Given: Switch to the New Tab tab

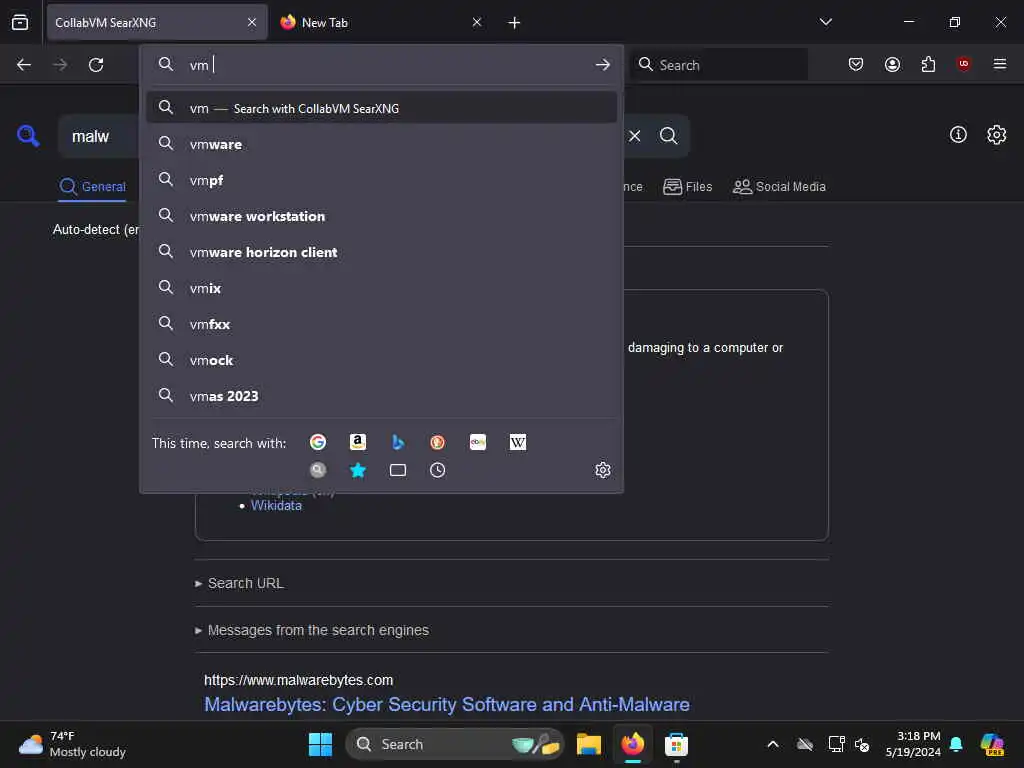Looking at the screenshot, I should tap(381, 22).
